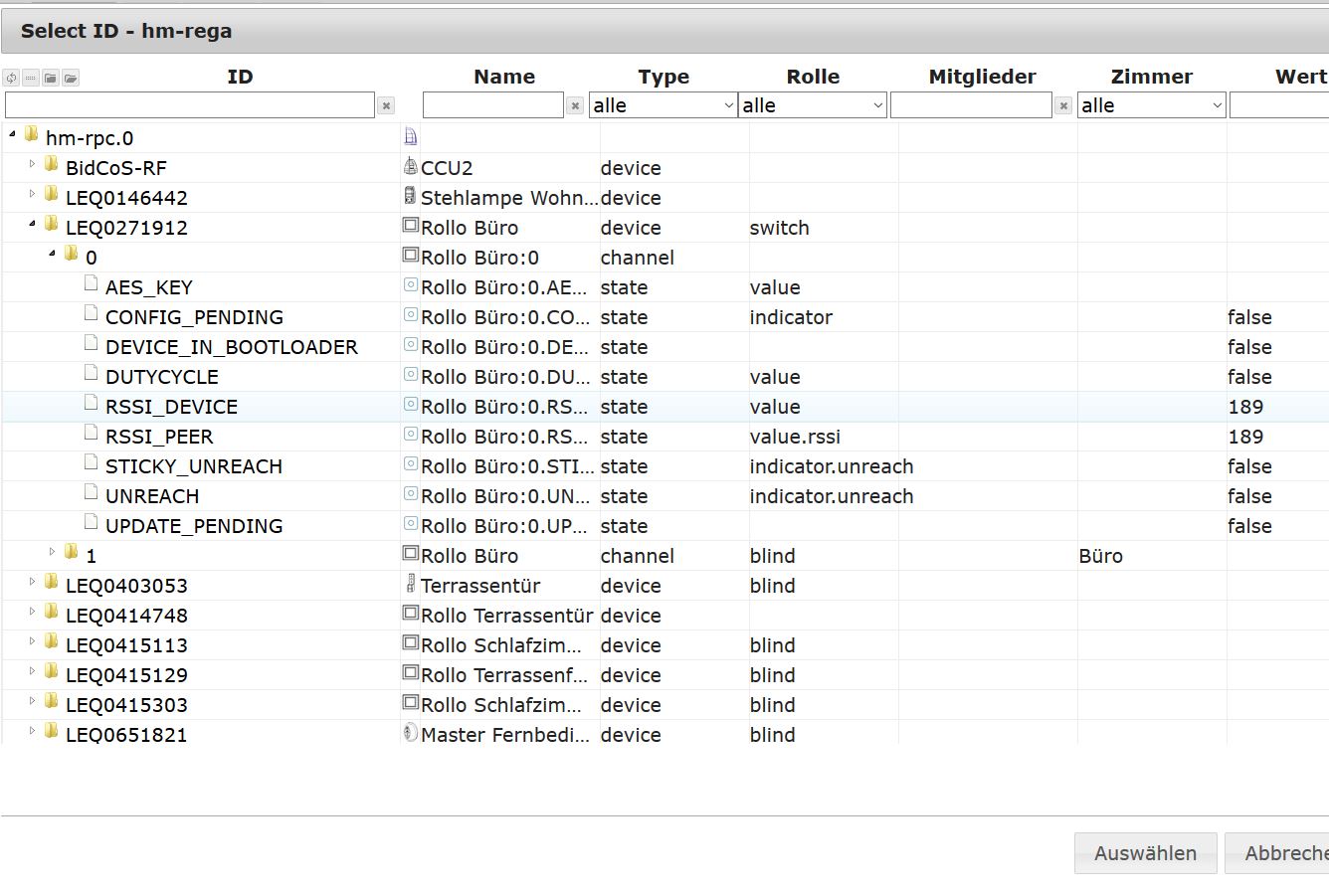This screenshot has width=1329, height=896.
Task: Click the AES_KEY file icon
Action: [92, 284]
